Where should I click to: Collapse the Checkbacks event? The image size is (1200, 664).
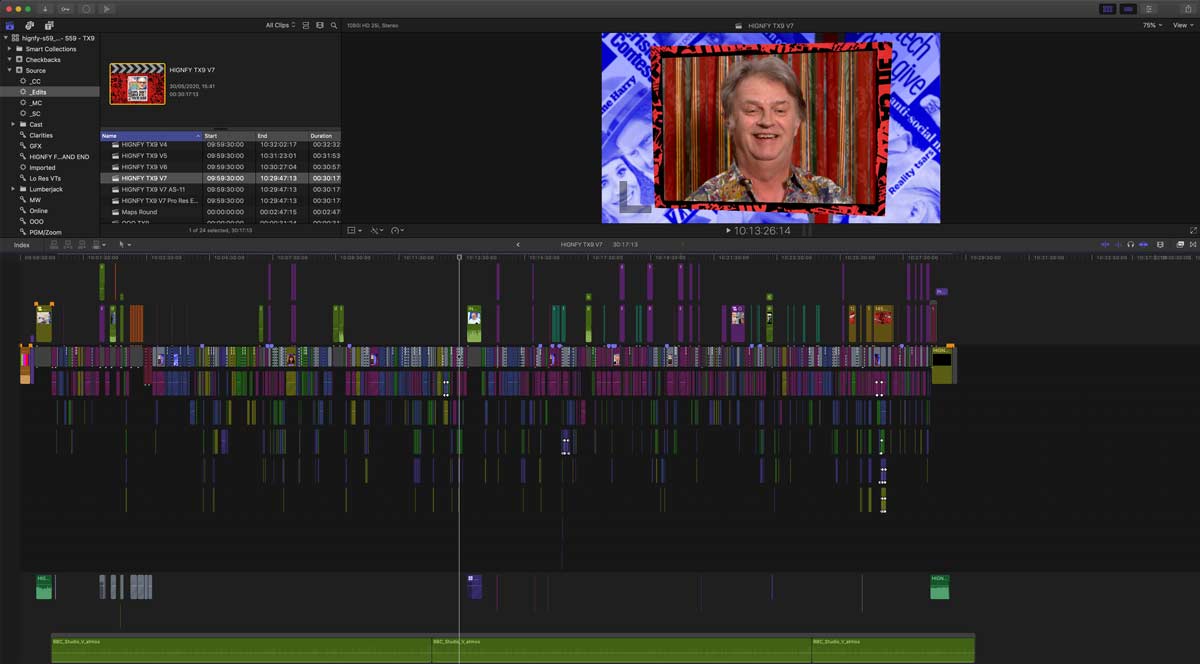coord(10,59)
